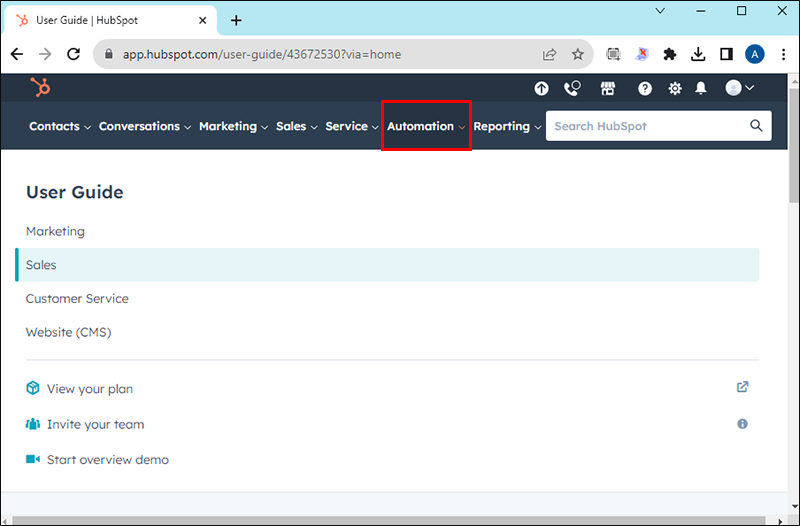Close the User Guide browser tab

(x=203, y=20)
